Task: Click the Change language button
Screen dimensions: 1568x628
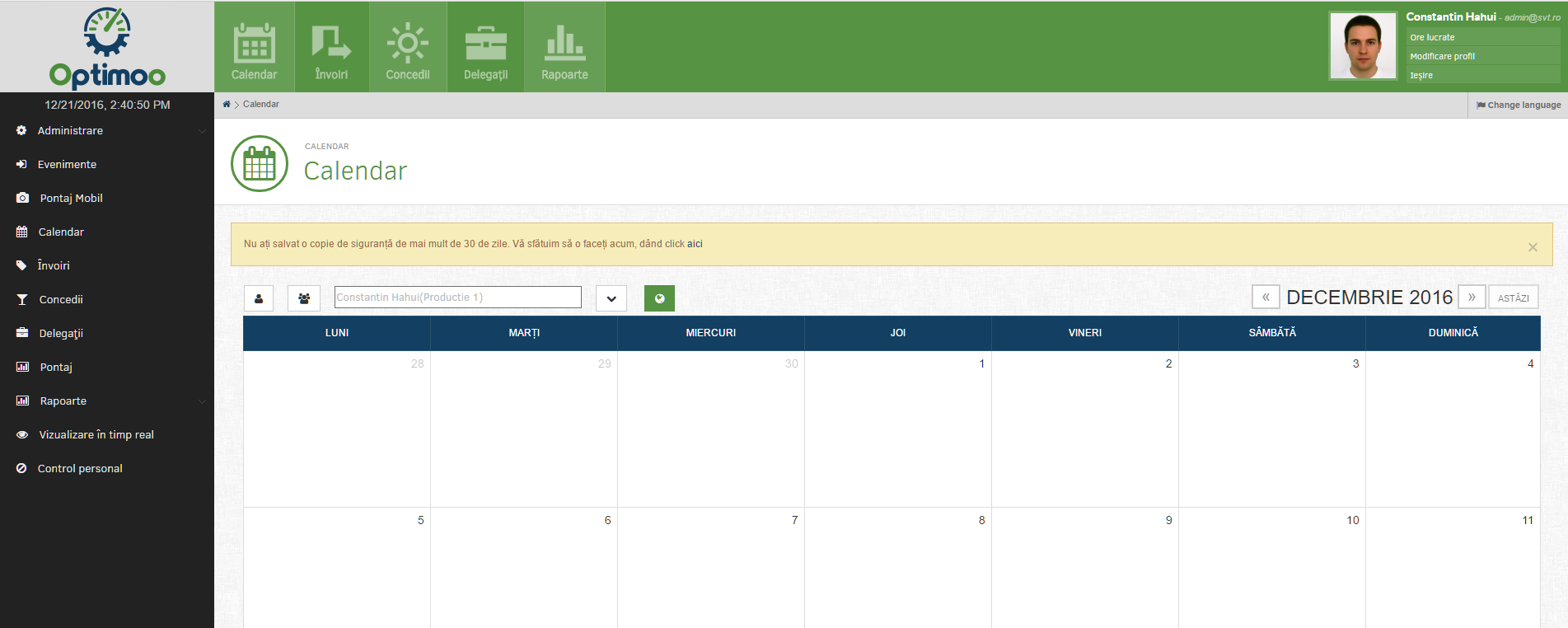Action: coord(1519,105)
